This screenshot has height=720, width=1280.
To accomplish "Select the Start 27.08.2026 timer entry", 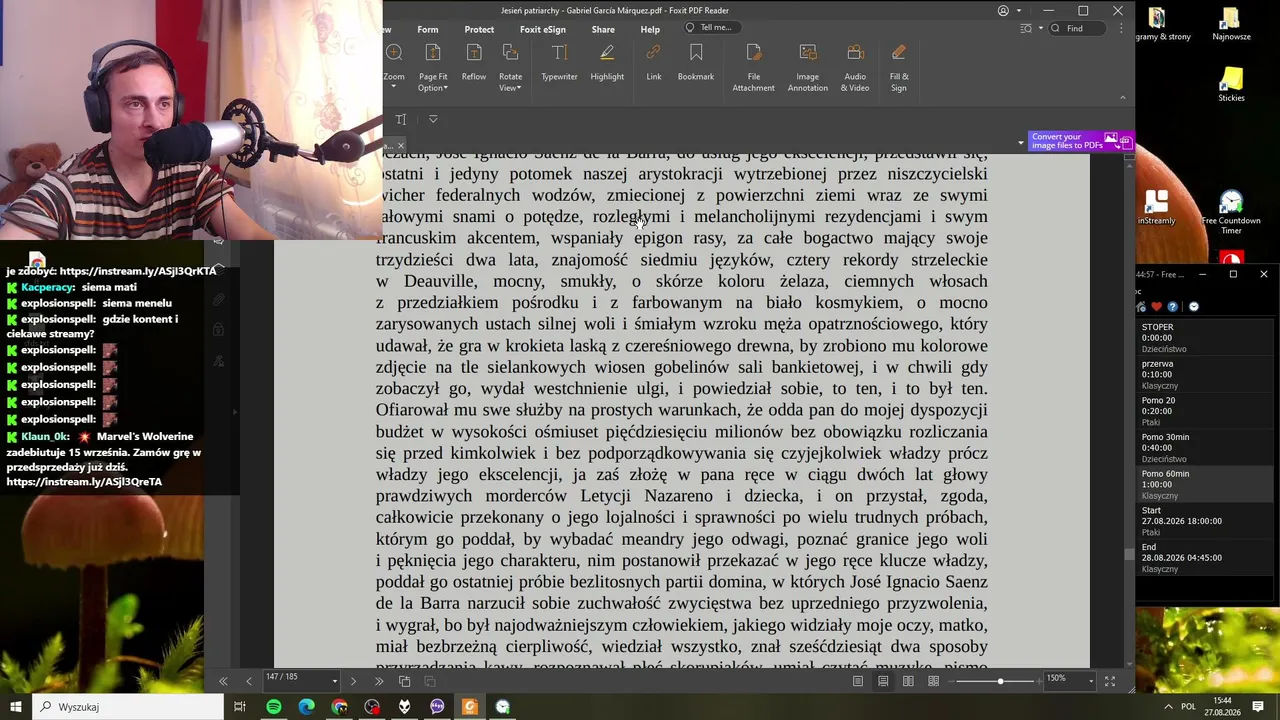I will point(1203,521).
